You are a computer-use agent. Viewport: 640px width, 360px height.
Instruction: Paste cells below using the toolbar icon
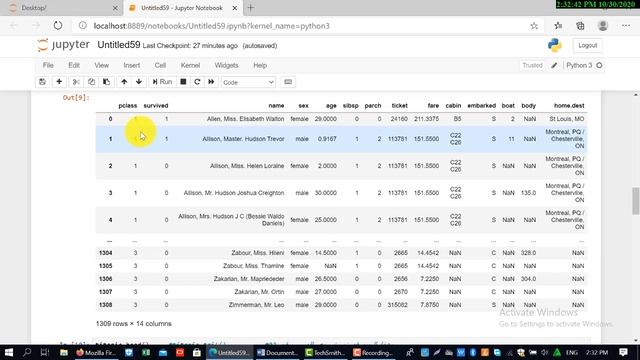[x=107, y=82]
